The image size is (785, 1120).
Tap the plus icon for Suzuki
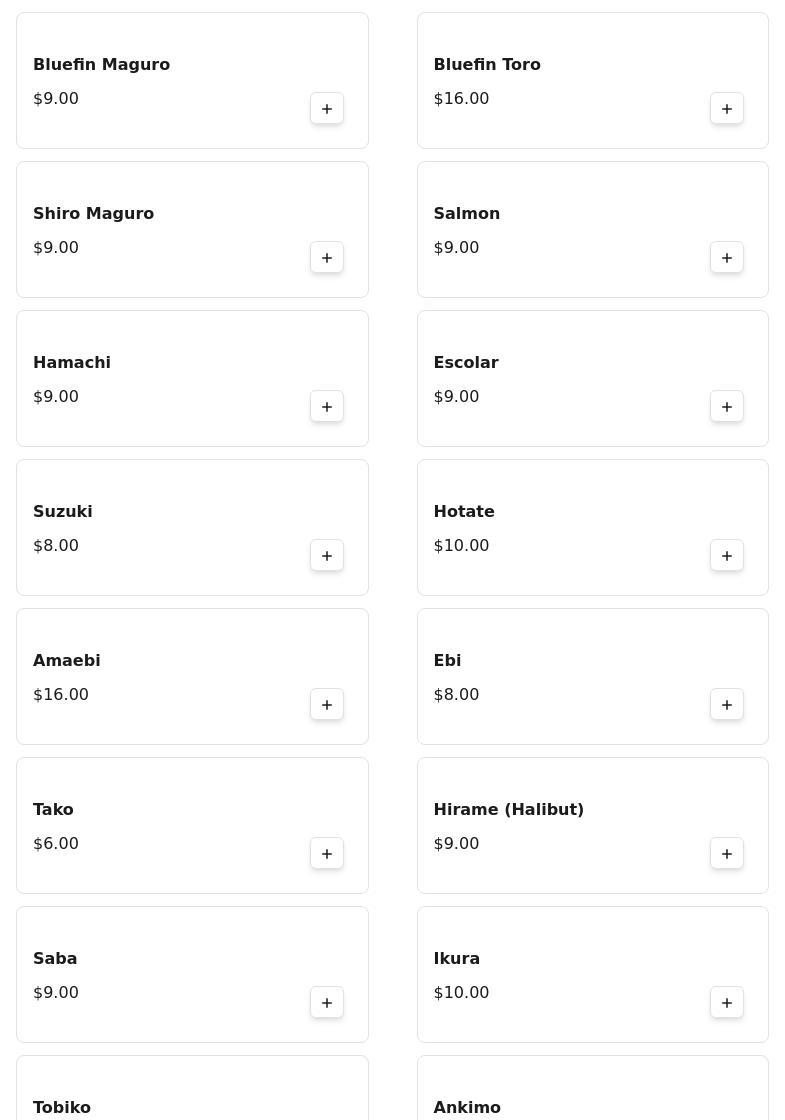click(x=327, y=556)
